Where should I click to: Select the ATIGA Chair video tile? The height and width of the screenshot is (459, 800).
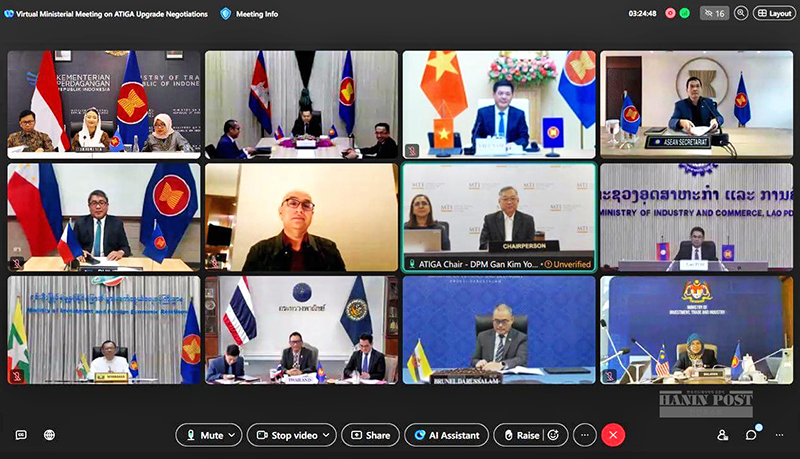pyautogui.click(x=497, y=217)
